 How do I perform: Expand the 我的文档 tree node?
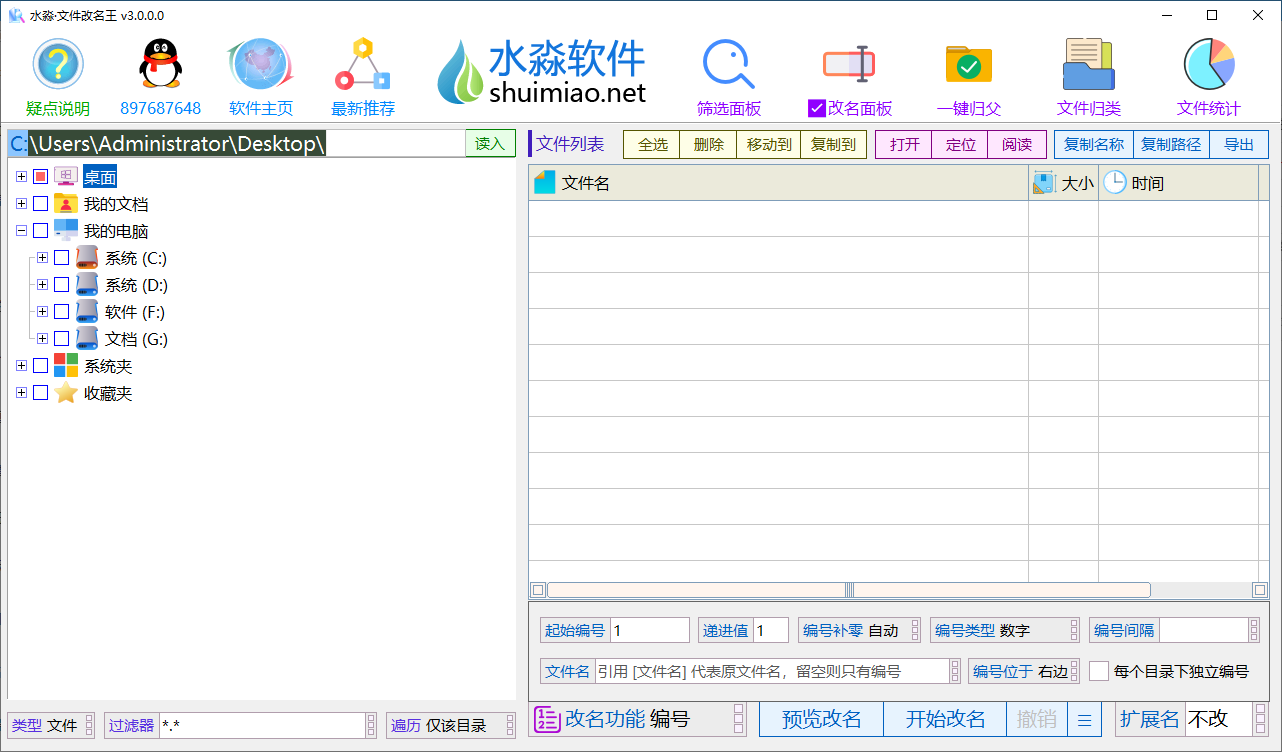tap(21, 204)
